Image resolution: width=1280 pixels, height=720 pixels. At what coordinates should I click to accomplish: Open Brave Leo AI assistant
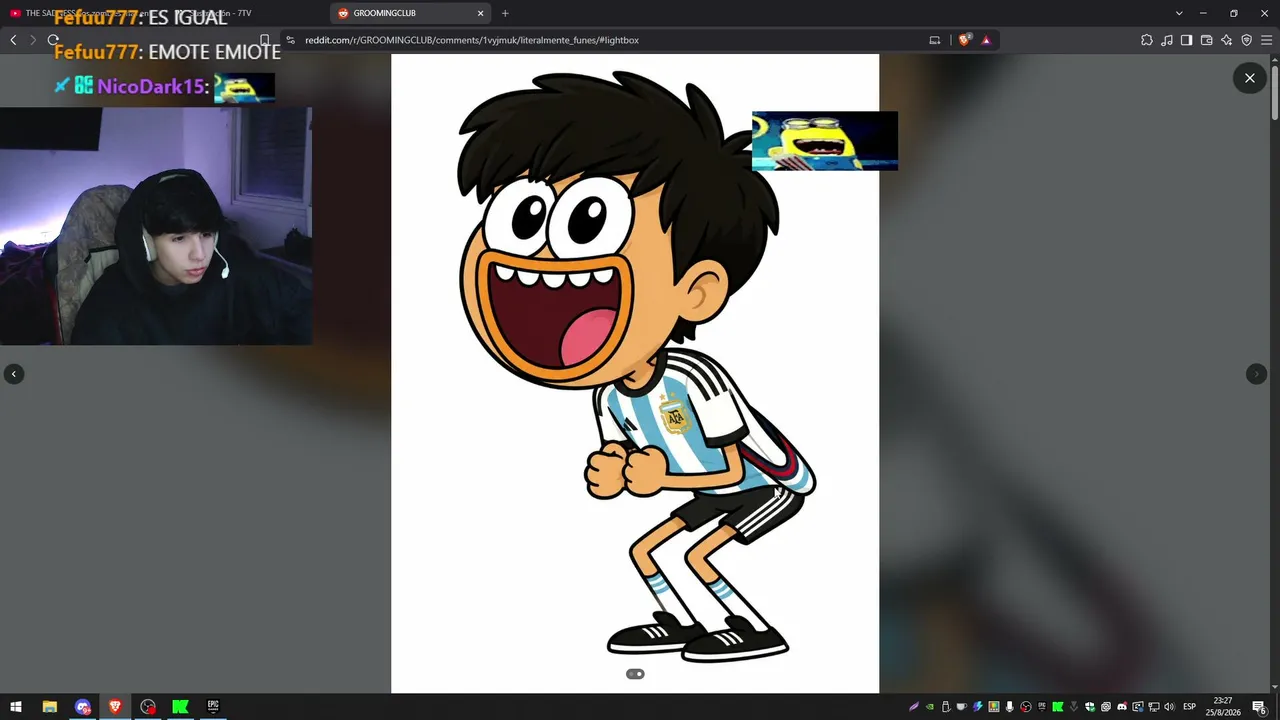pos(1226,40)
